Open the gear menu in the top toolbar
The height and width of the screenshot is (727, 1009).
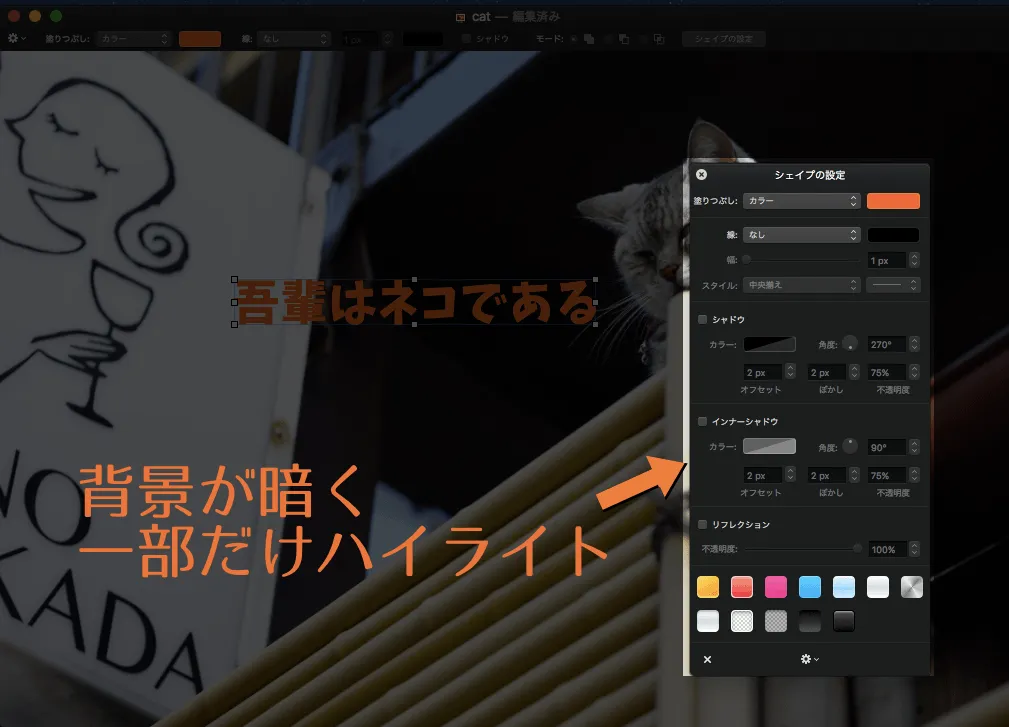click(16, 39)
